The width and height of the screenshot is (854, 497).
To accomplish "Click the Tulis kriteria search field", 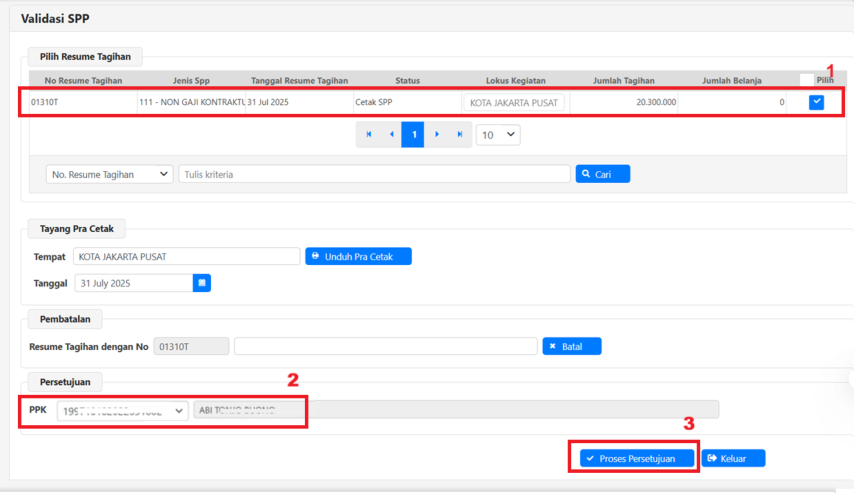I will [x=375, y=174].
